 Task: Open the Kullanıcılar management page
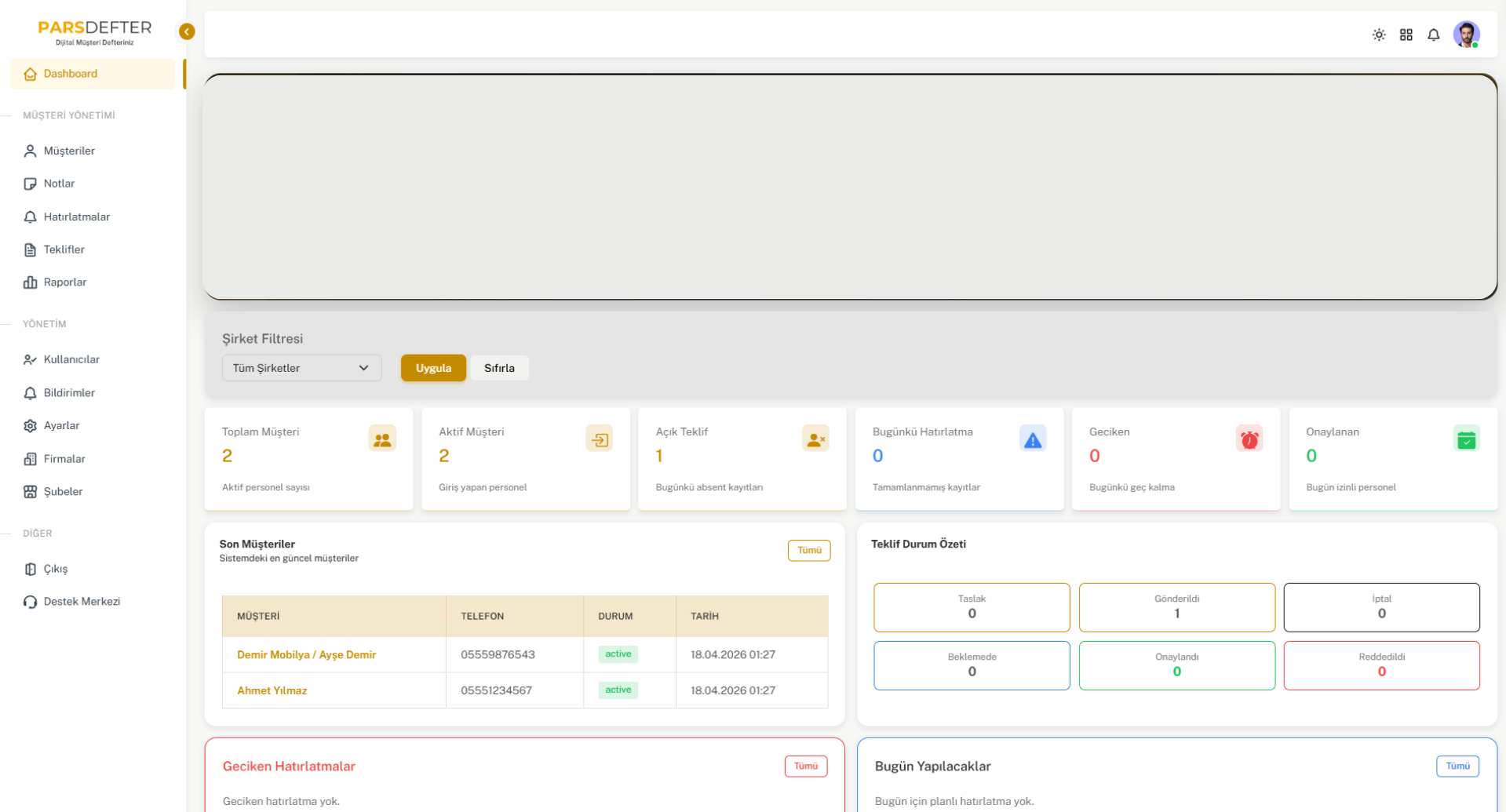(71, 359)
